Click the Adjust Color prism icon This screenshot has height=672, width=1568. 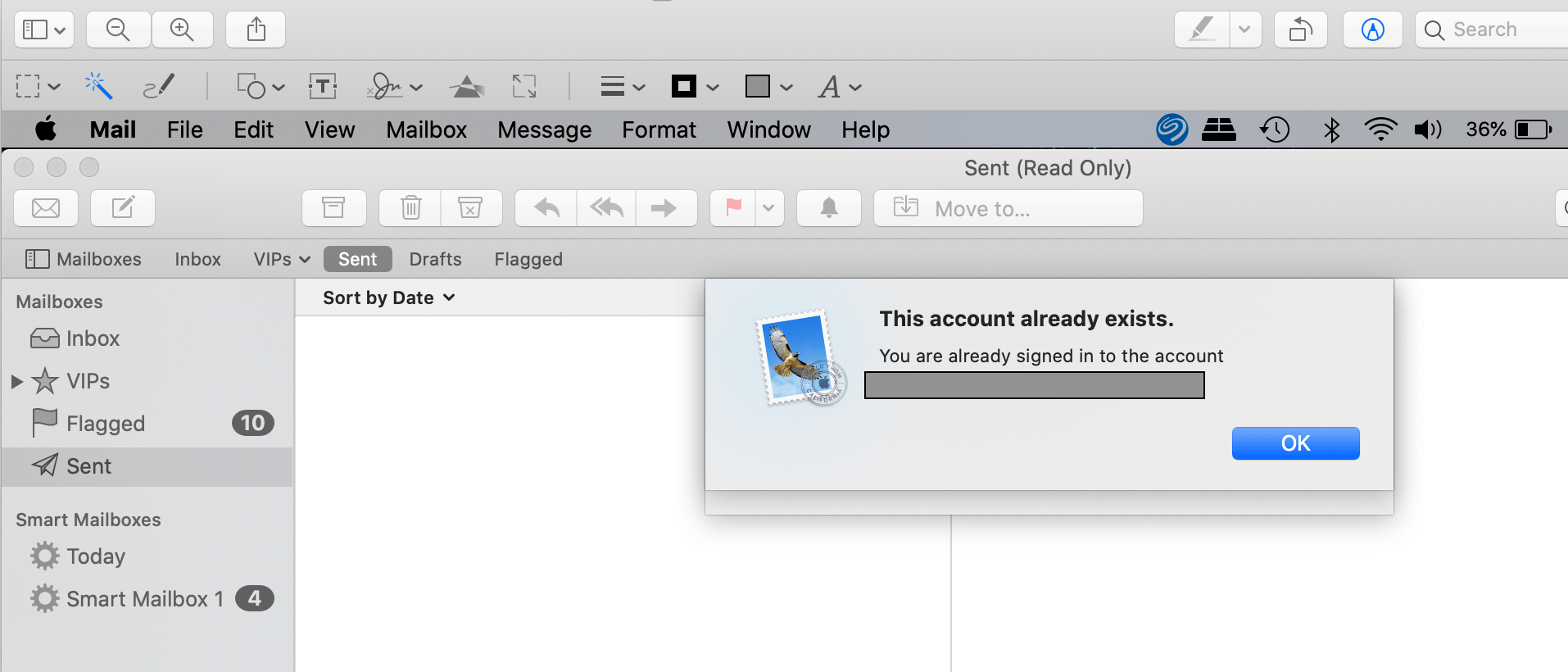[467, 86]
